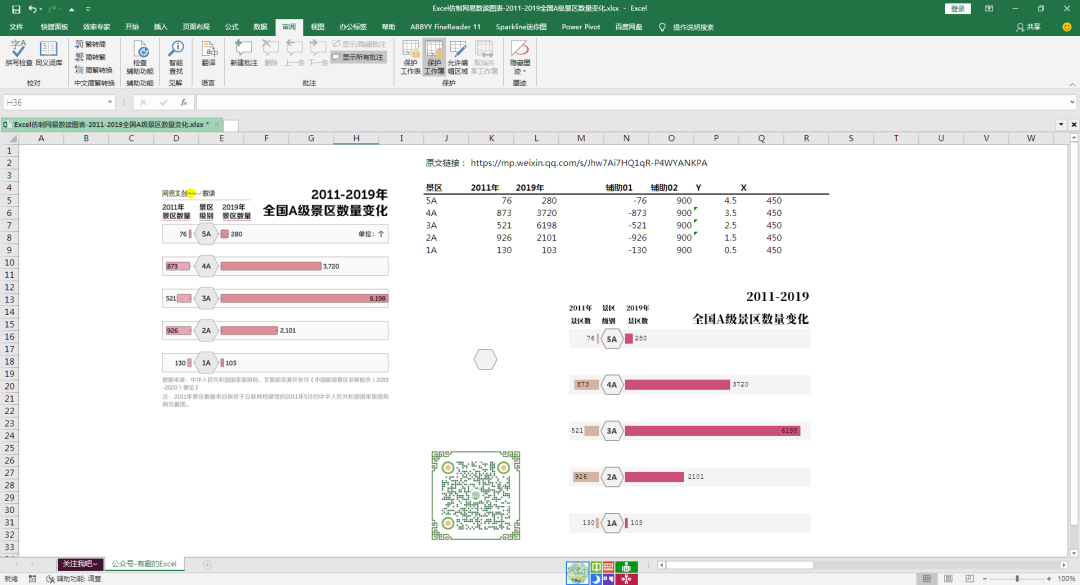Click the Insert Function fx icon
The width and height of the screenshot is (1080, 585).
(184, 102)
